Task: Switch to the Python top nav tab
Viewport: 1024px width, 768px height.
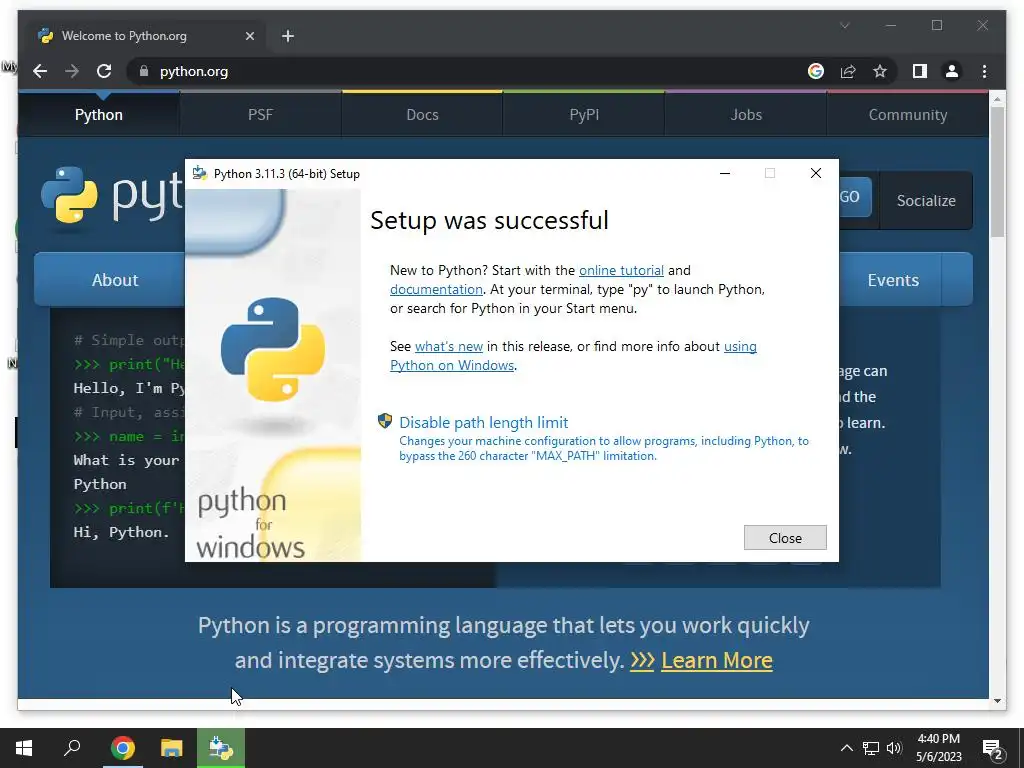Action: click(99, 114)
